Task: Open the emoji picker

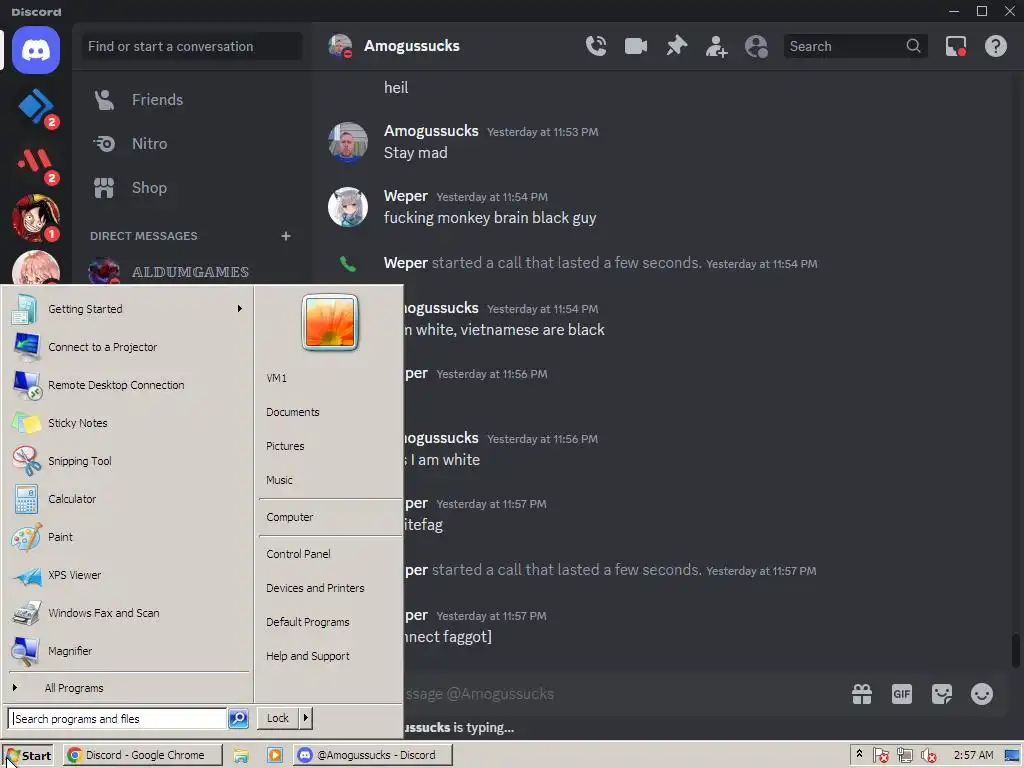Action: pyautogui.click(x=982, y=694)
